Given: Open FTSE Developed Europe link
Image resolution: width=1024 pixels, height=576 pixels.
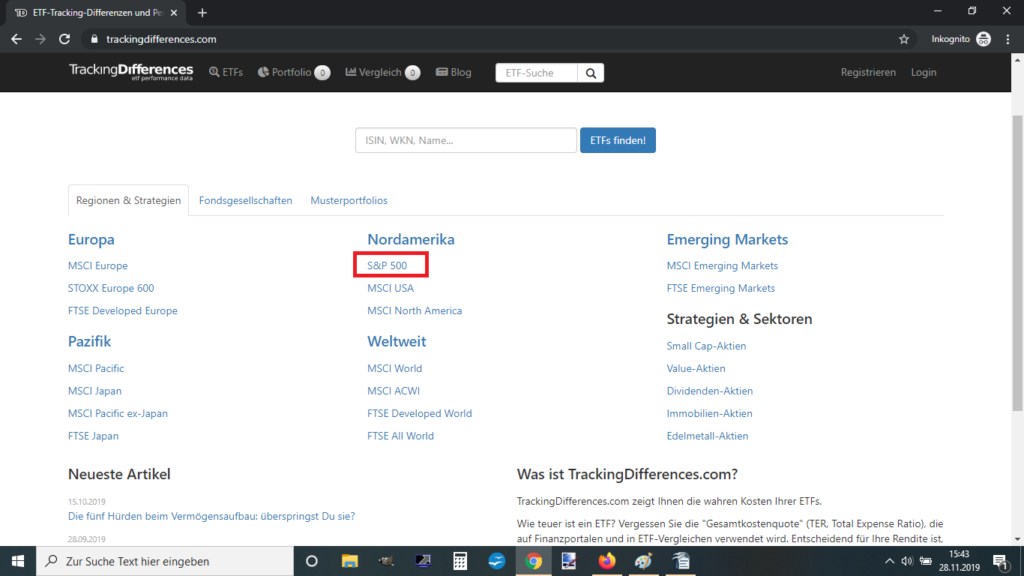Looking at the screenshot, I should coord(123,311).
